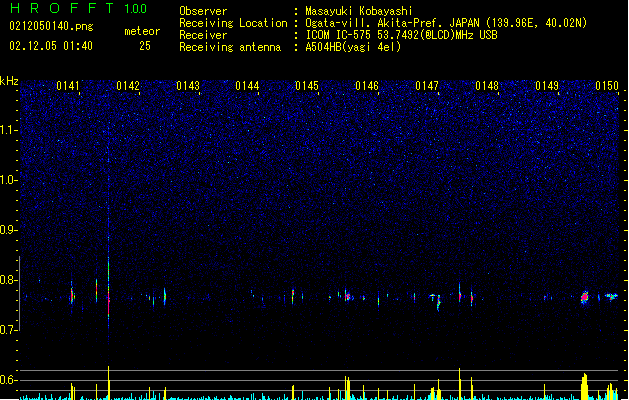Viewport: 629px width, 400px height.
Task: Click the 1.1 kHz axis label
Action: [x=9, y=130]
